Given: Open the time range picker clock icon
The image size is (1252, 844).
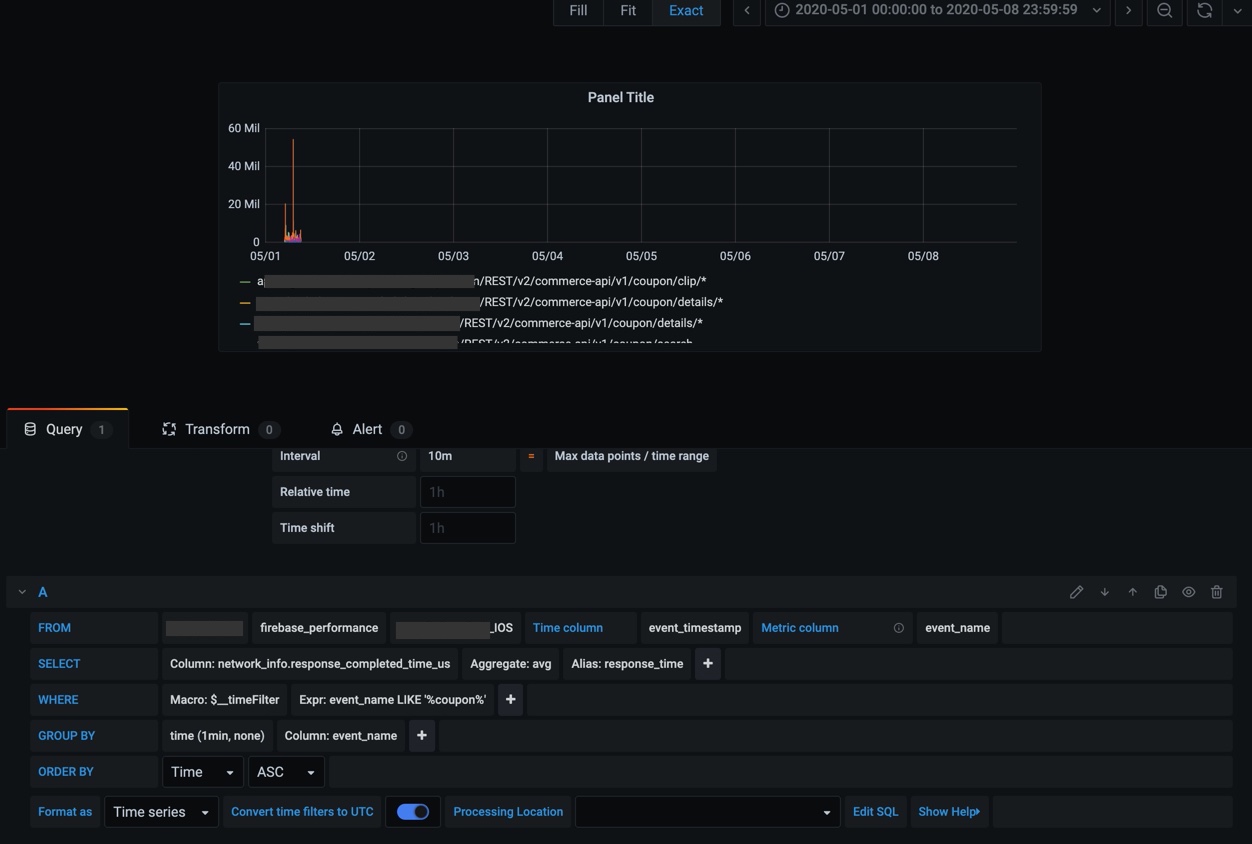Looking at the screenshot, I should [x=780, y=11].
